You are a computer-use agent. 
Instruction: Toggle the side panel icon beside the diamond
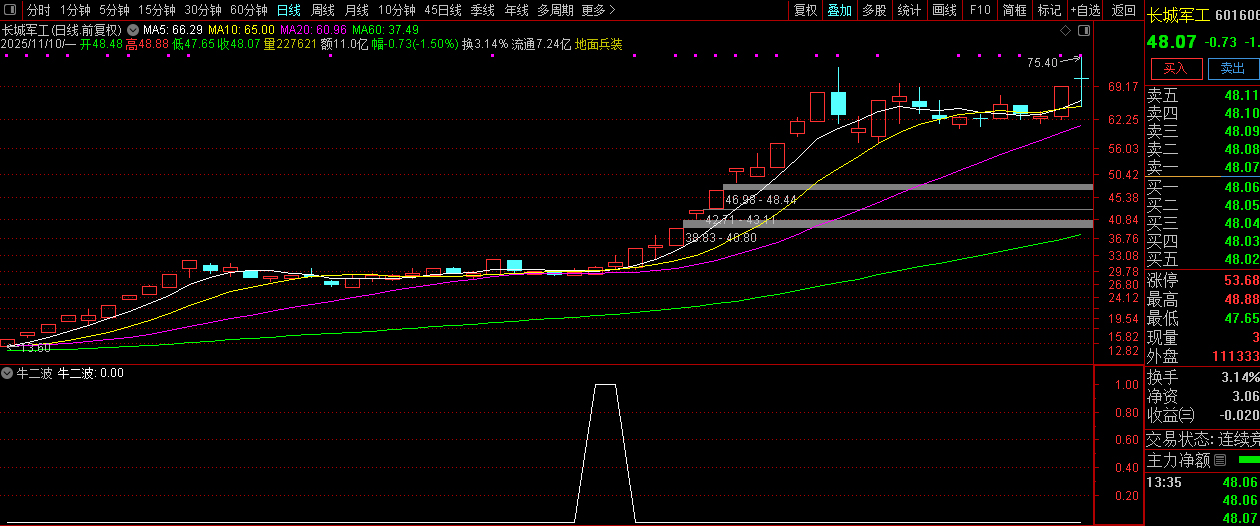click(1084, 30)
